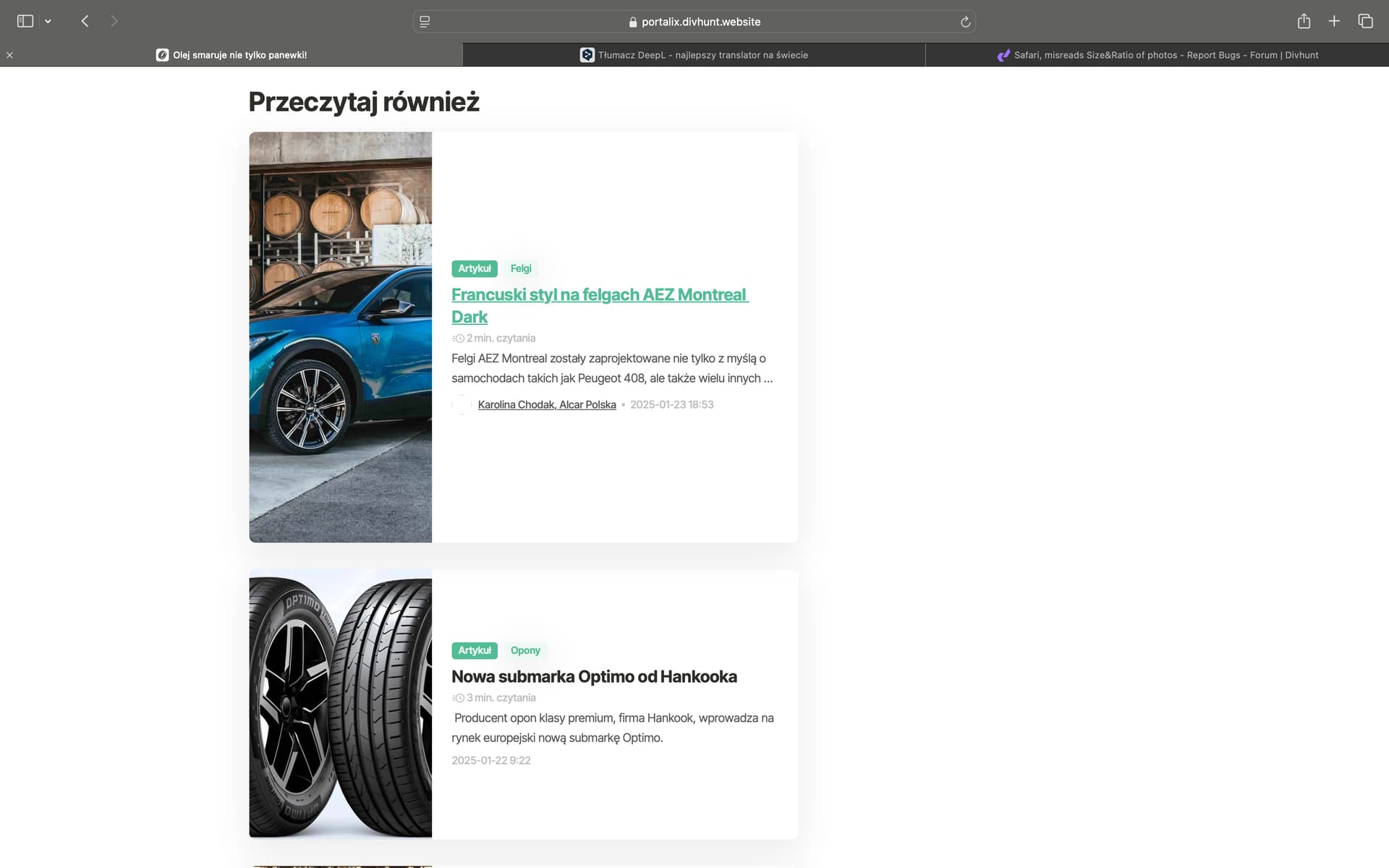Open the Karolina Chodak, Alcar Polska author link
The width and height of the screenshot is (1389, 868).
click(x=547, y=404)
